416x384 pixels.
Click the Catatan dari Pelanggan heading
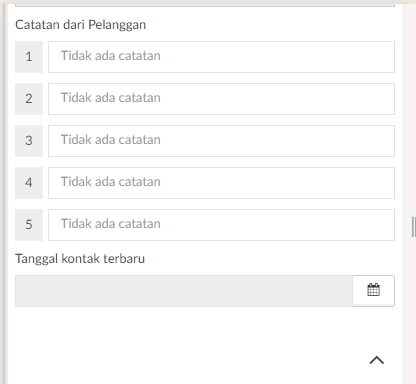[x=81, y=25]
